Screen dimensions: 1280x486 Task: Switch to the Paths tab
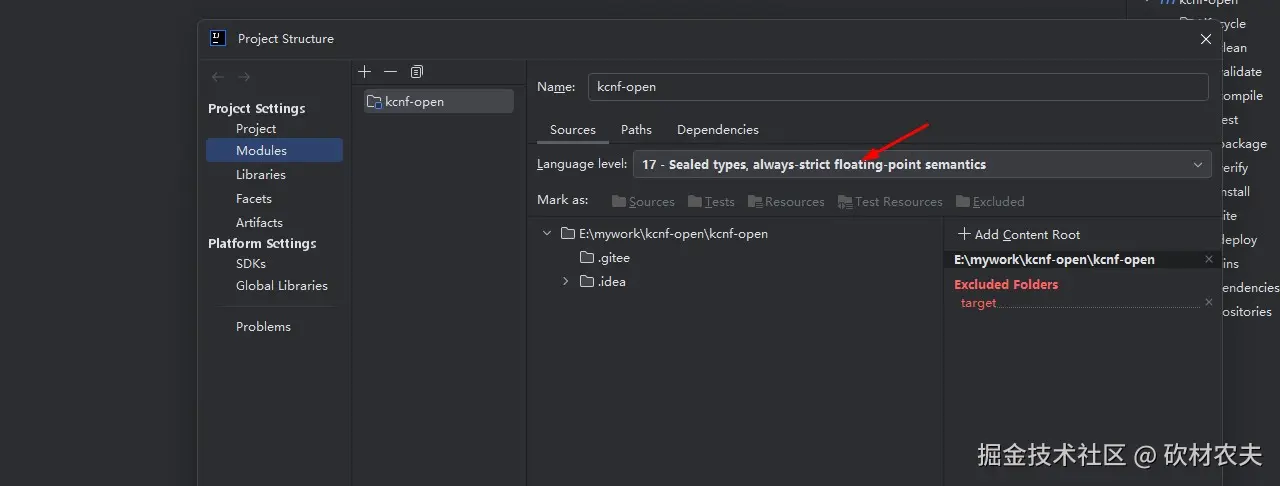click(636, 130)
